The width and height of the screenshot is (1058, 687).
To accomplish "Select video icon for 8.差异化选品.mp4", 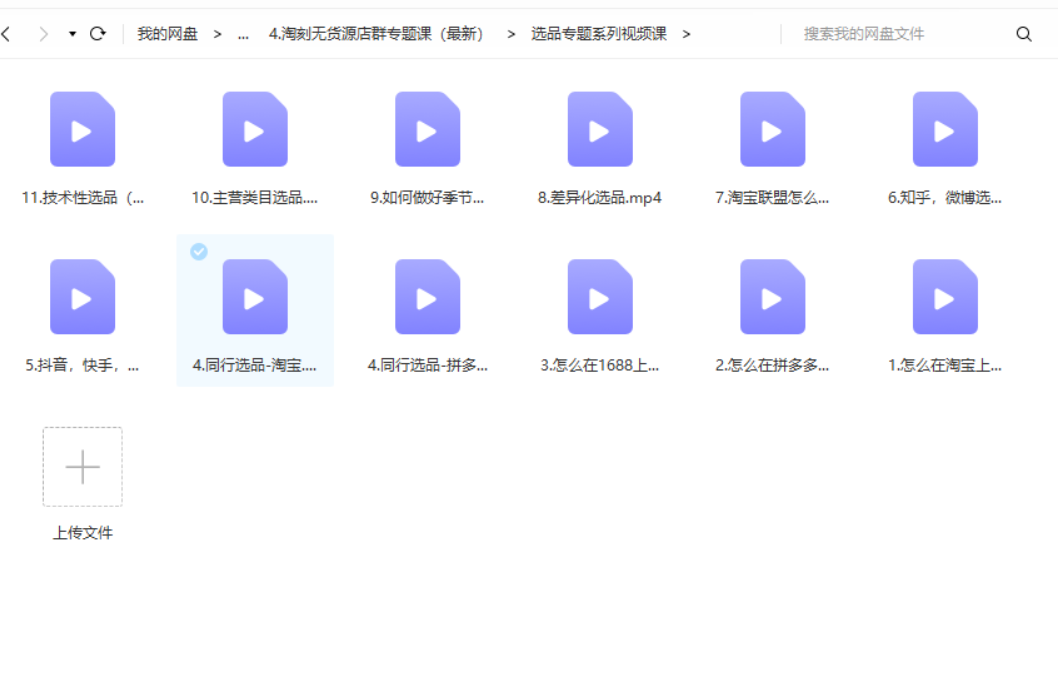I will (x=600, y=129).
